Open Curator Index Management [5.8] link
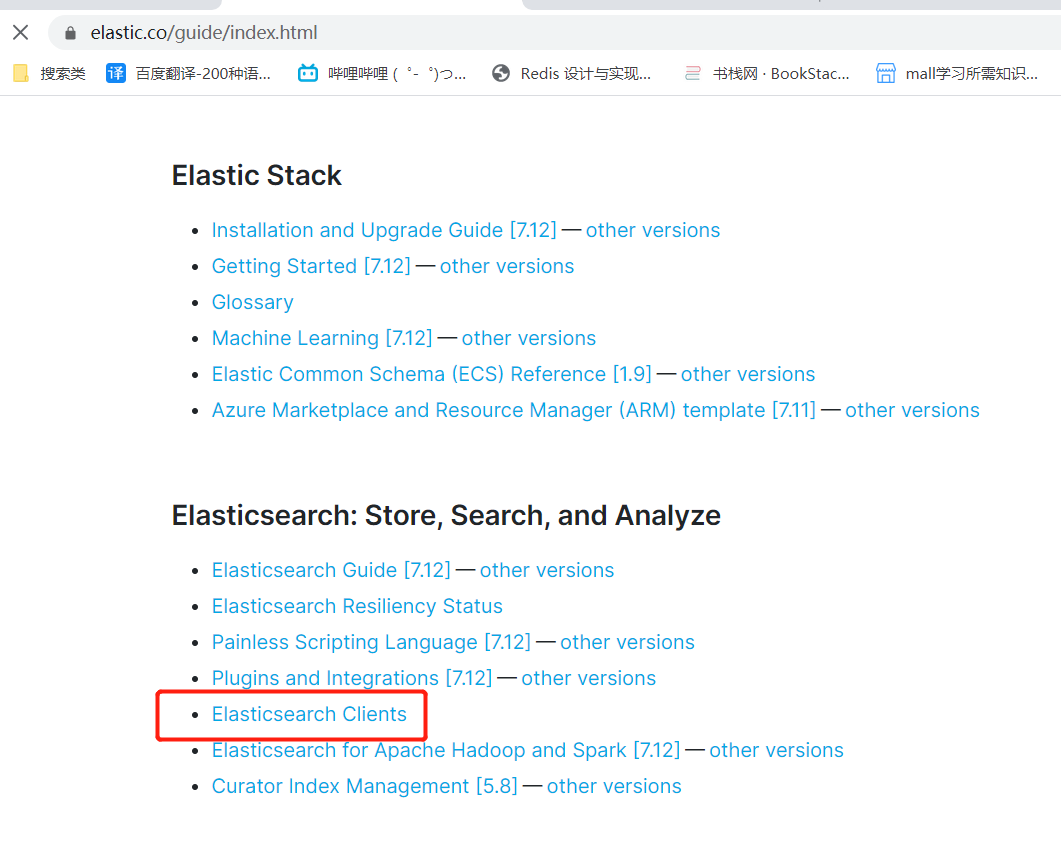The image size is (1061, 864). click(365, 786)
